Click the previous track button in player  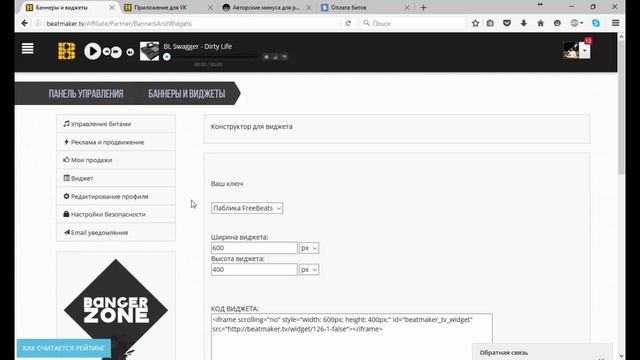pos(107,52)
